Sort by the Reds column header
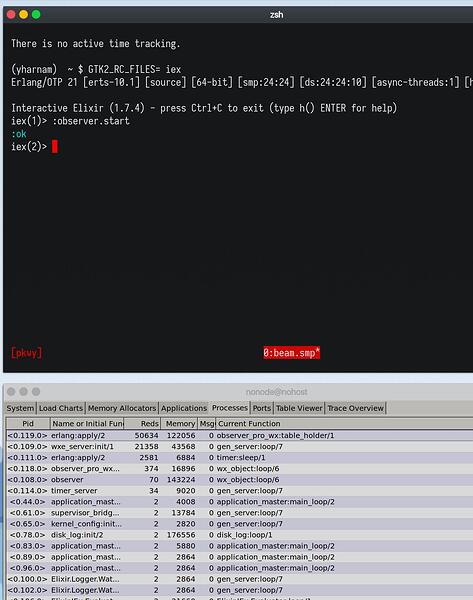The width and height of the screenshot is (473, 600). click(142, 423)
